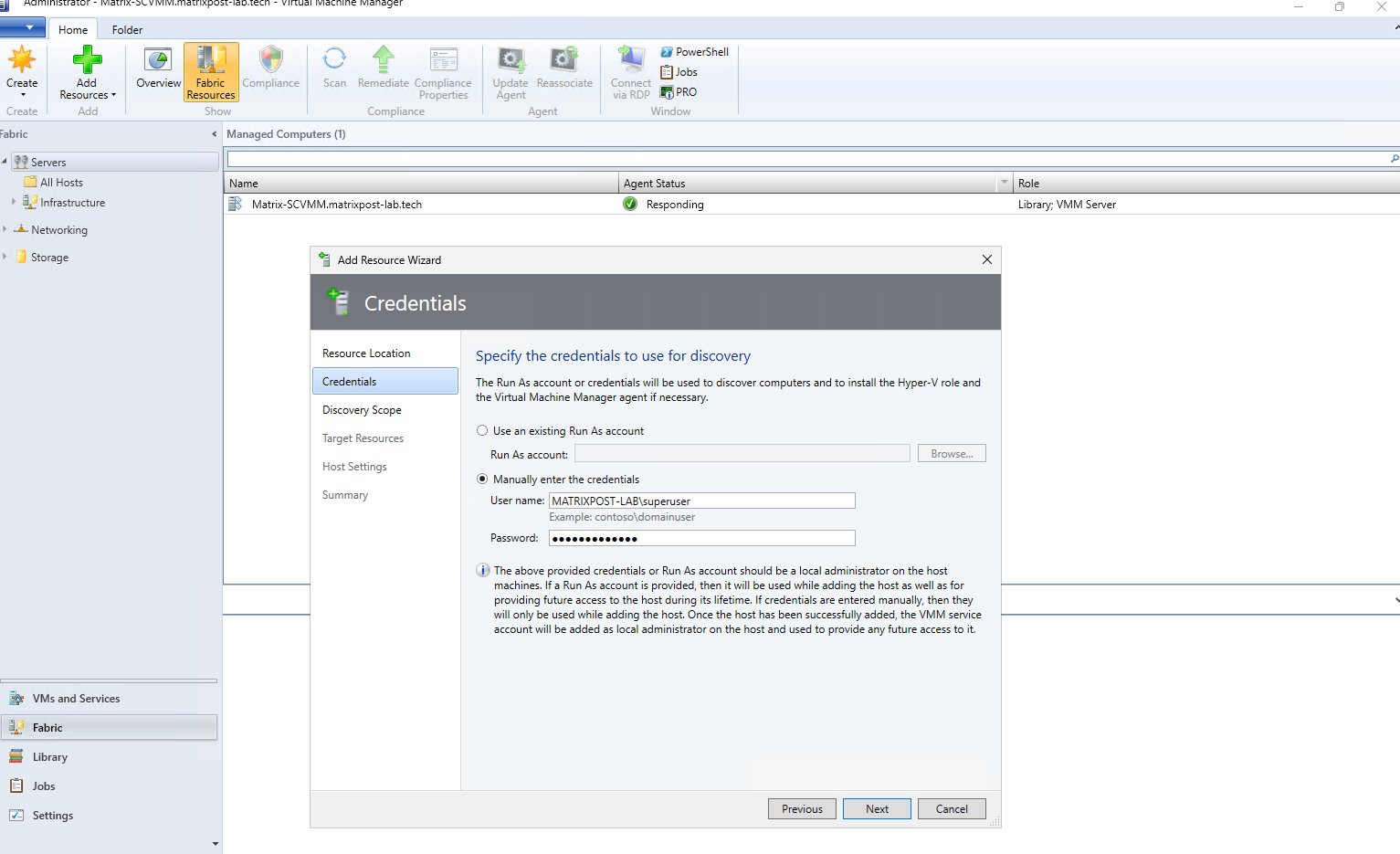1400x854 pixels.
Task: Sort by Role column header
Action: [x=1206, y=183]
